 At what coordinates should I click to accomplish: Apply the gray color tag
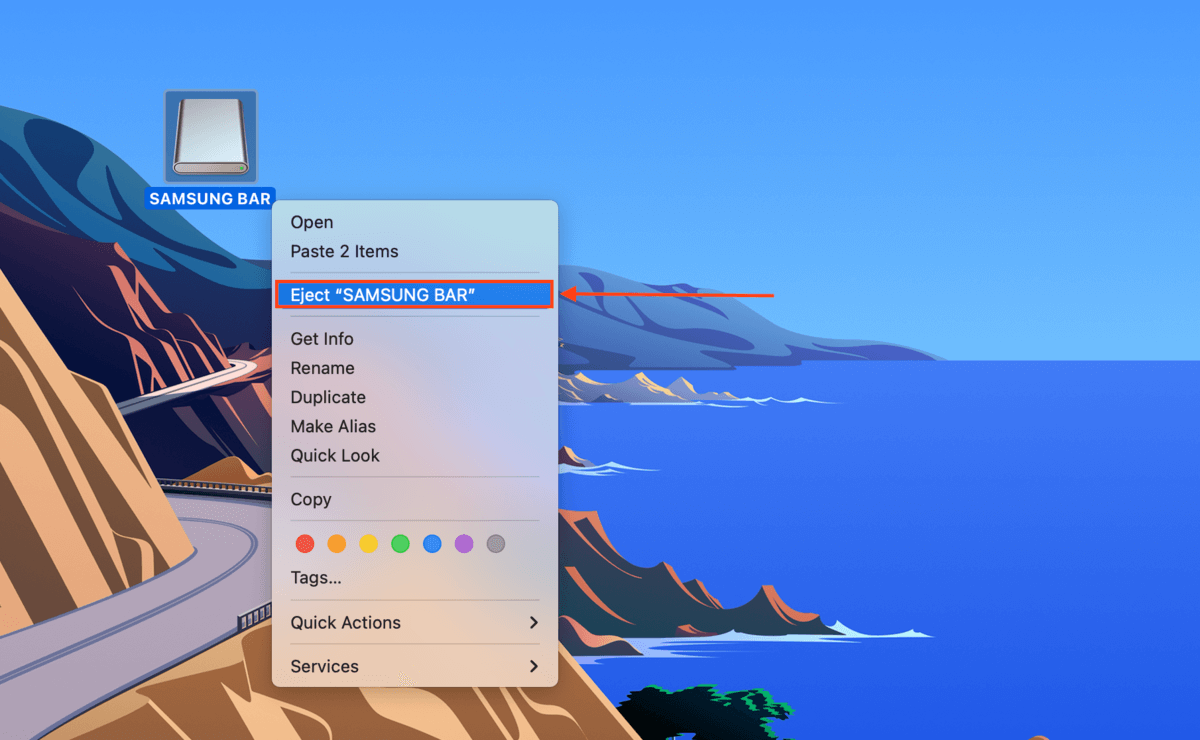495,544
